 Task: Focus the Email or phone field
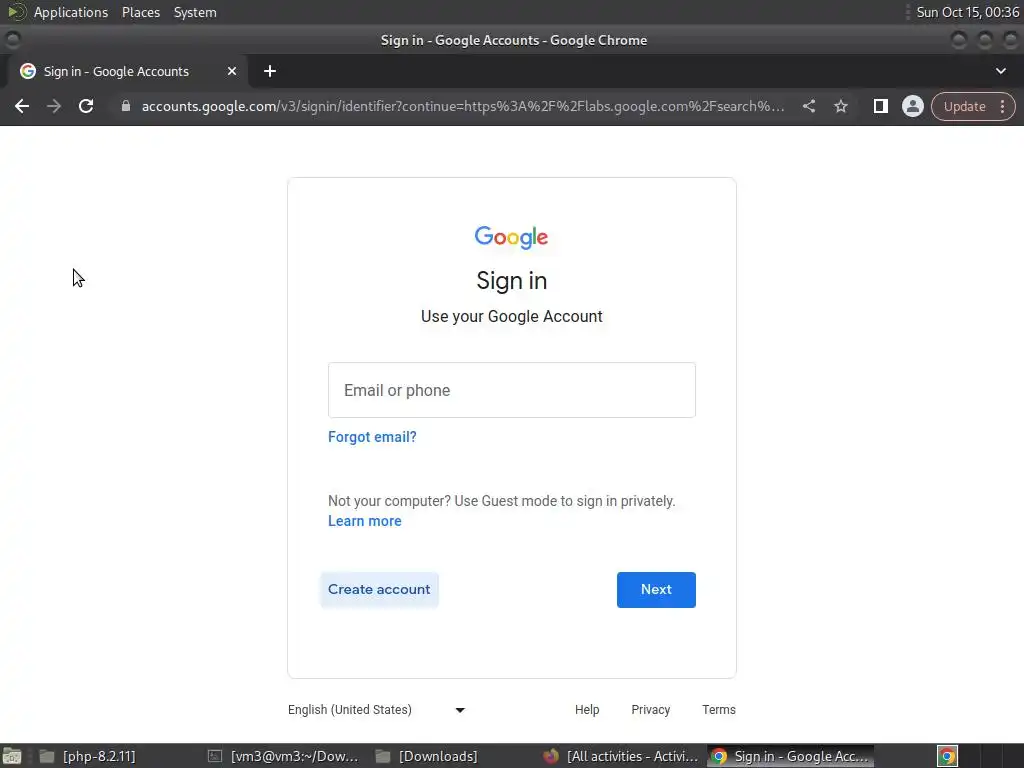(x=511, y=390)
